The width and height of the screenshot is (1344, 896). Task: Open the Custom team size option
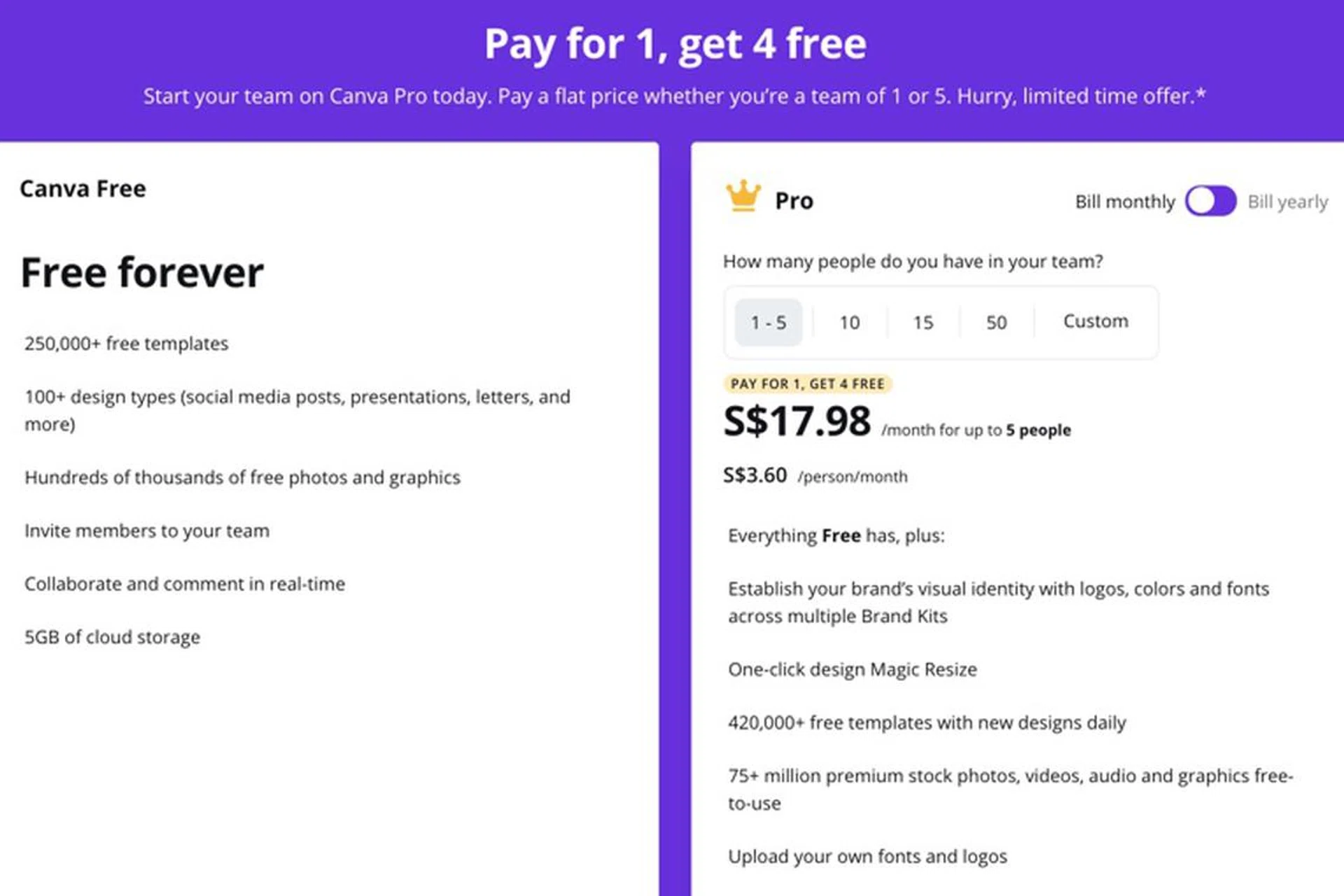click(x=1095, y=321)
